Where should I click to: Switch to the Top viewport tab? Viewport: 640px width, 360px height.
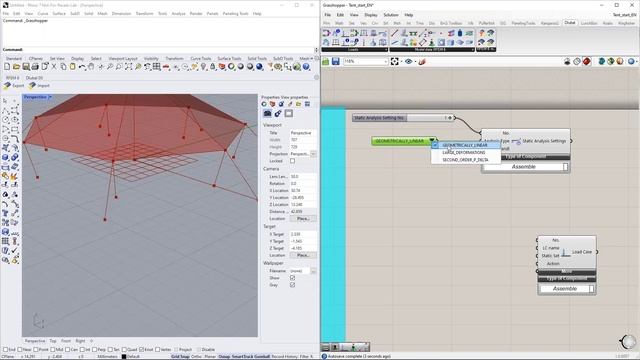pos(53,341)
